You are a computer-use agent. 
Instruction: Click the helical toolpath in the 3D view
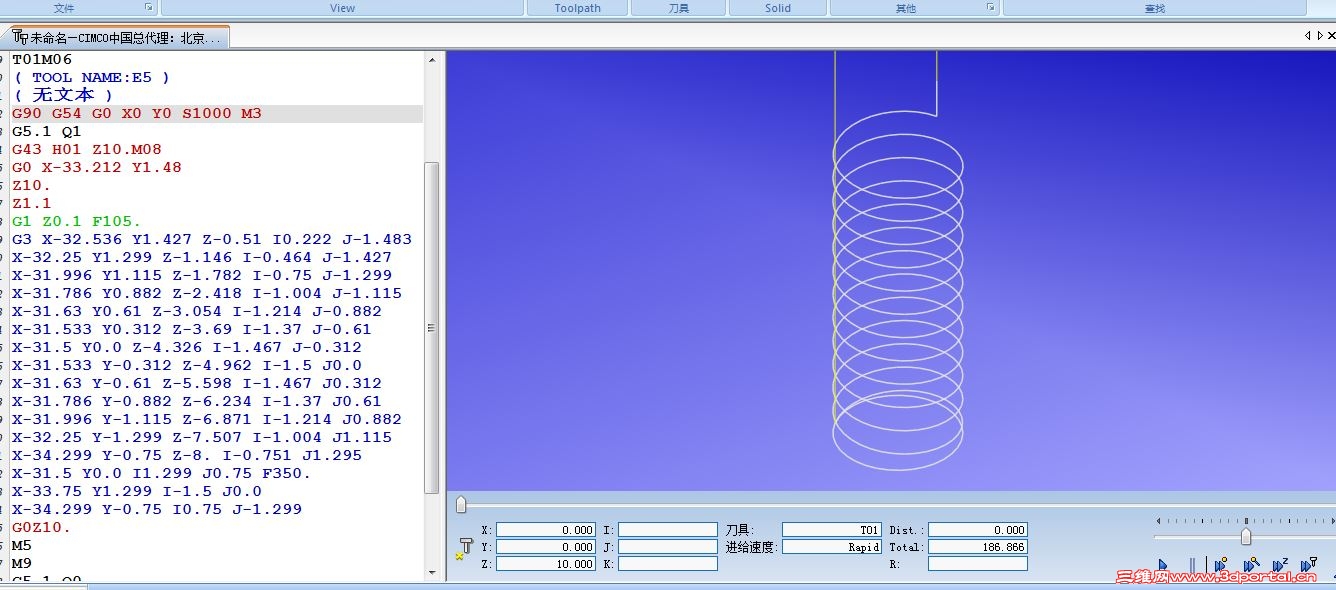click(x=898, y=290)
